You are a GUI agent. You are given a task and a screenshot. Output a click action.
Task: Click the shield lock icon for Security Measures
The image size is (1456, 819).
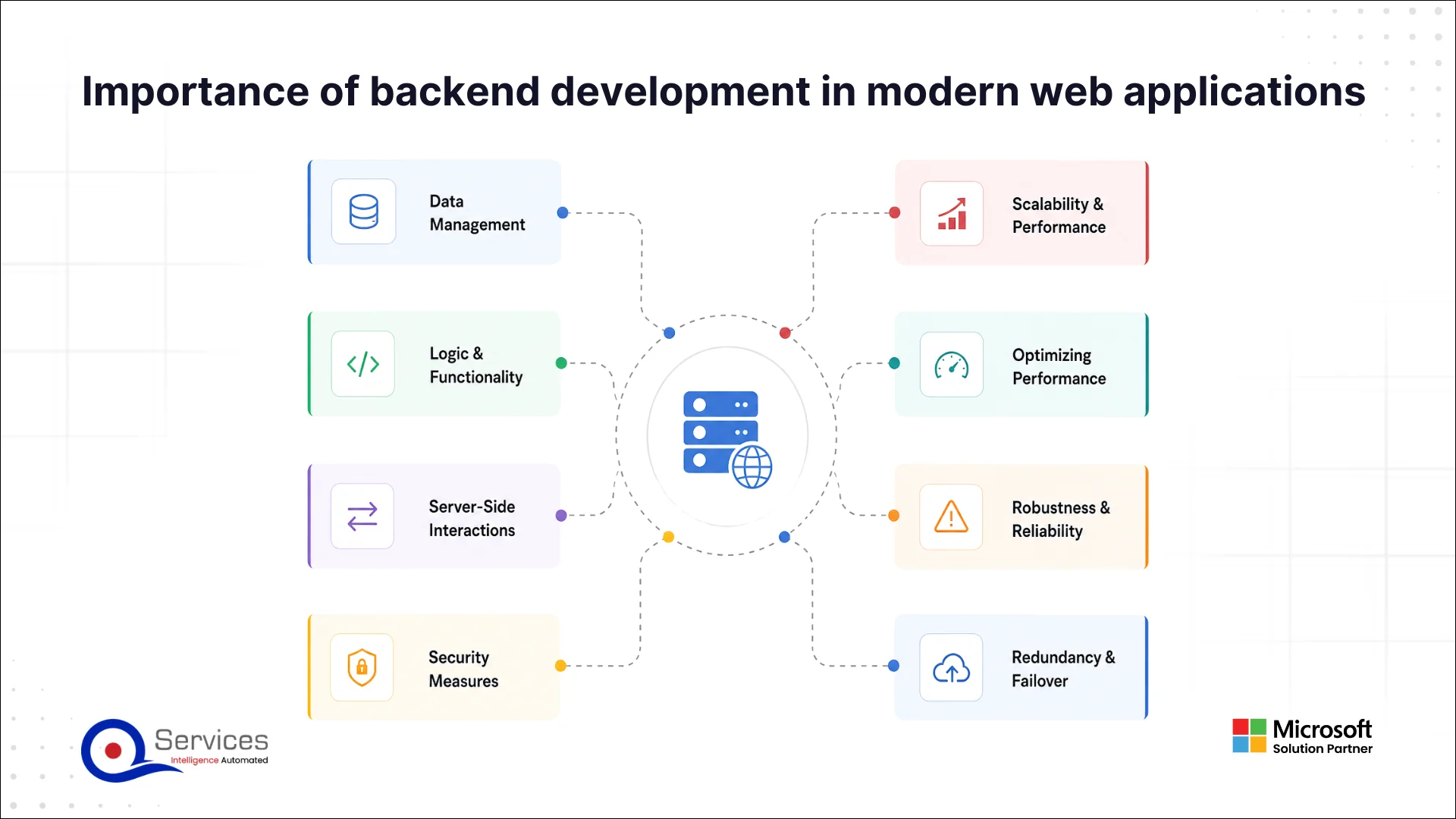[362, 667]
